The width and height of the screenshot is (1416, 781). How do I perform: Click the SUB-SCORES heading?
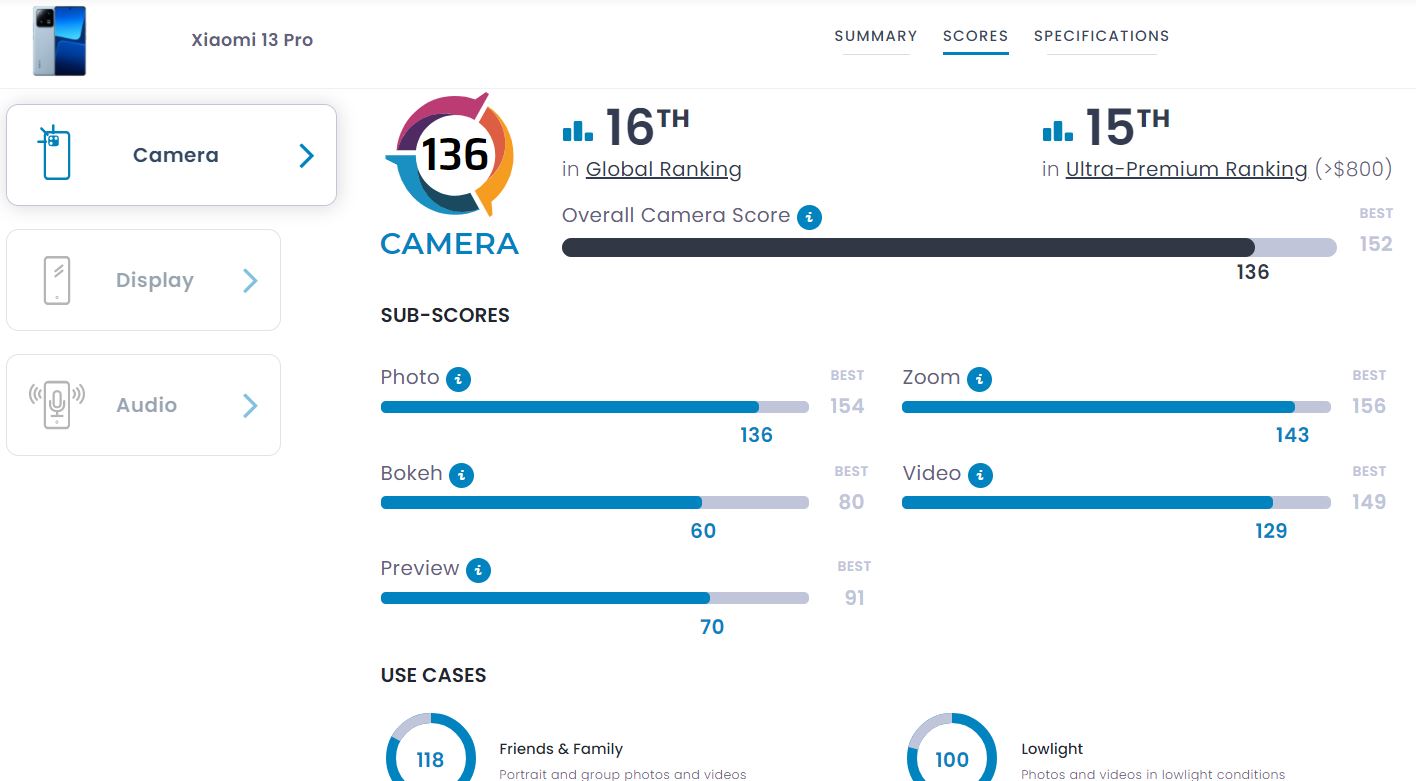click(x=445, y=315)
